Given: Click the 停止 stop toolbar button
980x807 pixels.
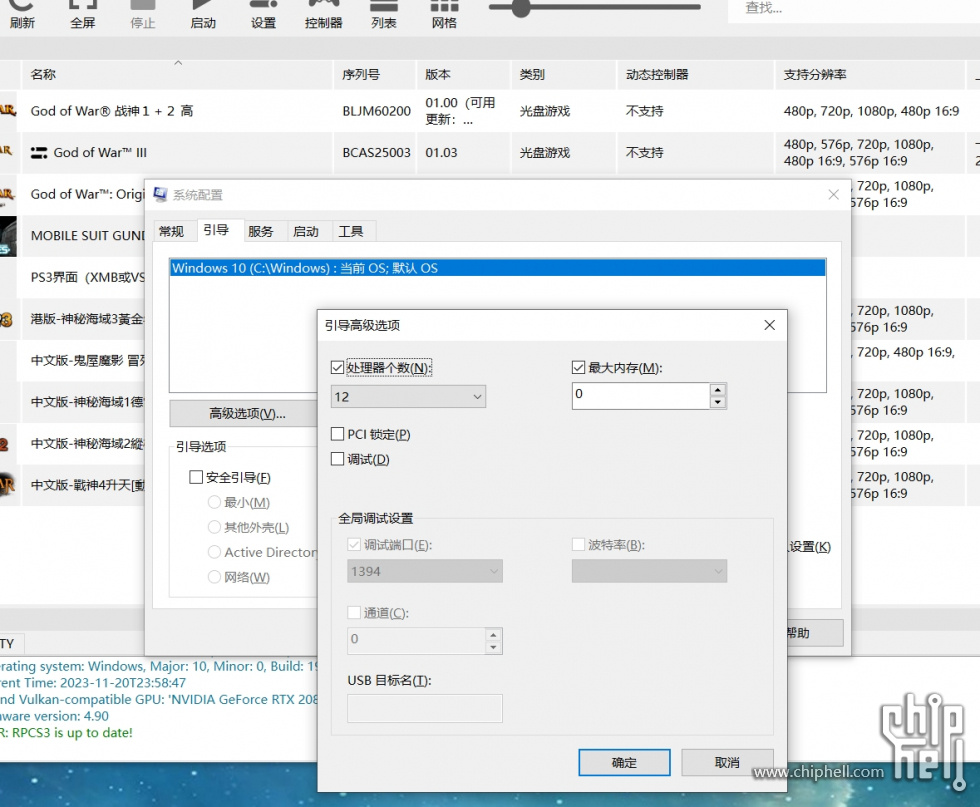Looking at the screenshot, I should pos(142,15).
